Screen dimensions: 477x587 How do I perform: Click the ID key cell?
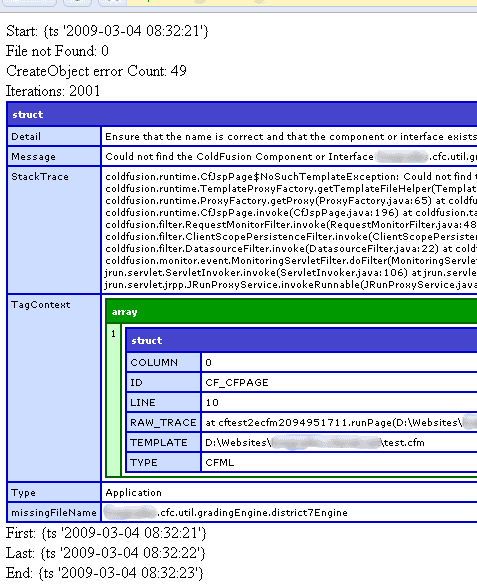pos(163,383)
